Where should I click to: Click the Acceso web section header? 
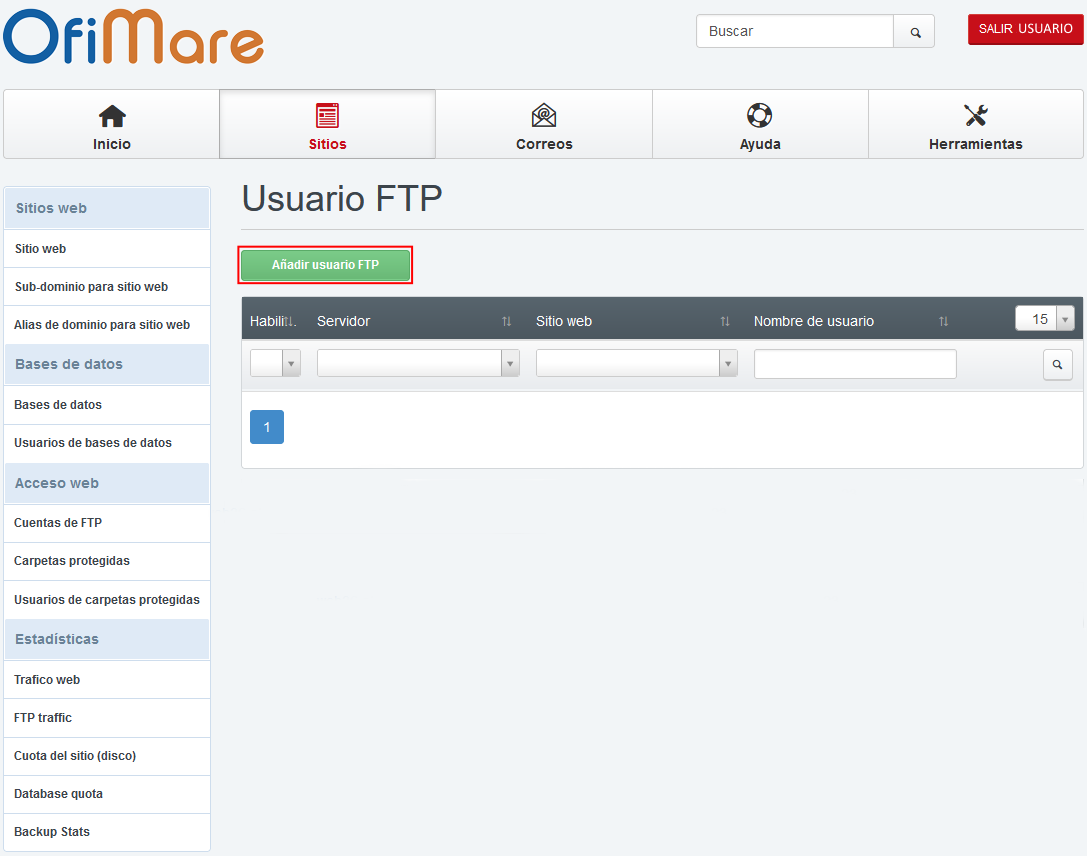pos(107,483)
